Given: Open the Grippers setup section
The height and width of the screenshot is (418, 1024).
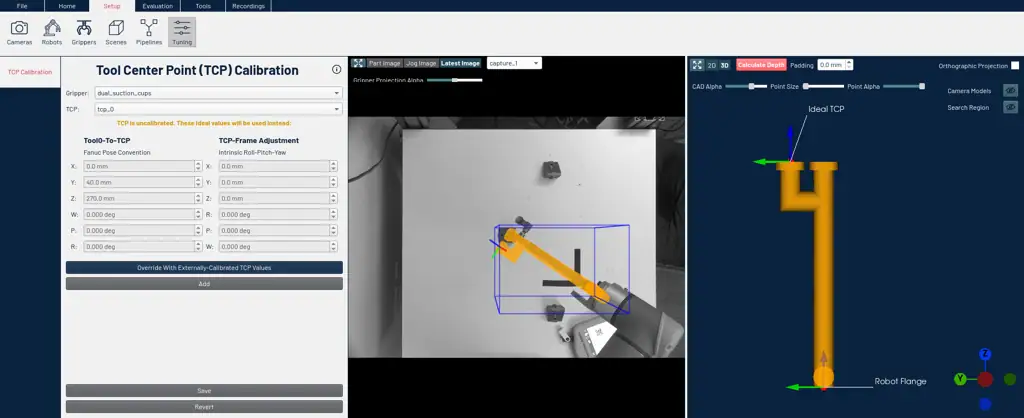Looking at the screenshot, I should click(x=83, y=32).
